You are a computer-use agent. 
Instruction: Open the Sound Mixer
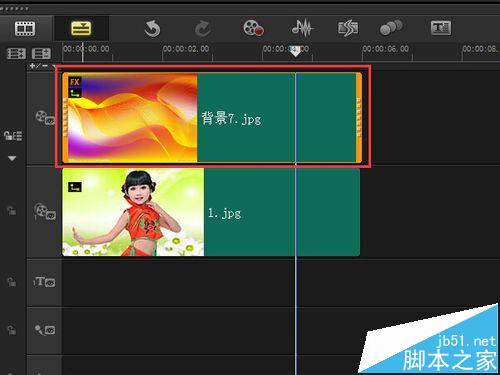click(x=302, y=28)
